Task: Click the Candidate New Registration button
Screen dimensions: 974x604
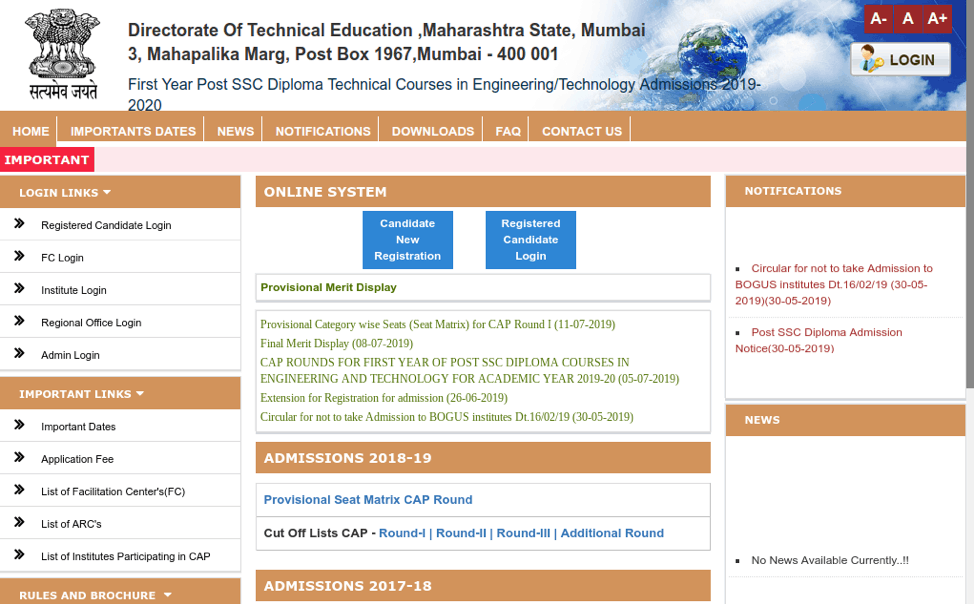Action: pyautogui.click(x=407, y=240)
